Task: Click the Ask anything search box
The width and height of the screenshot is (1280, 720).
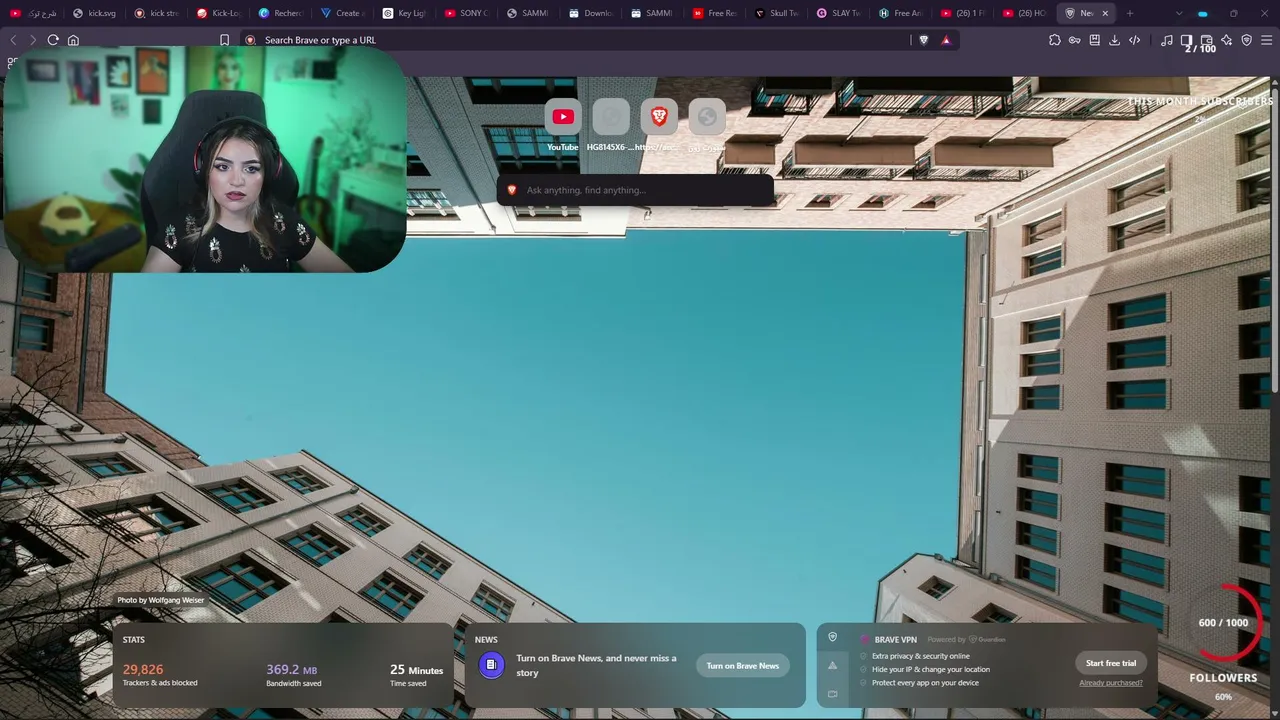Action: click(x=635, y=190)
